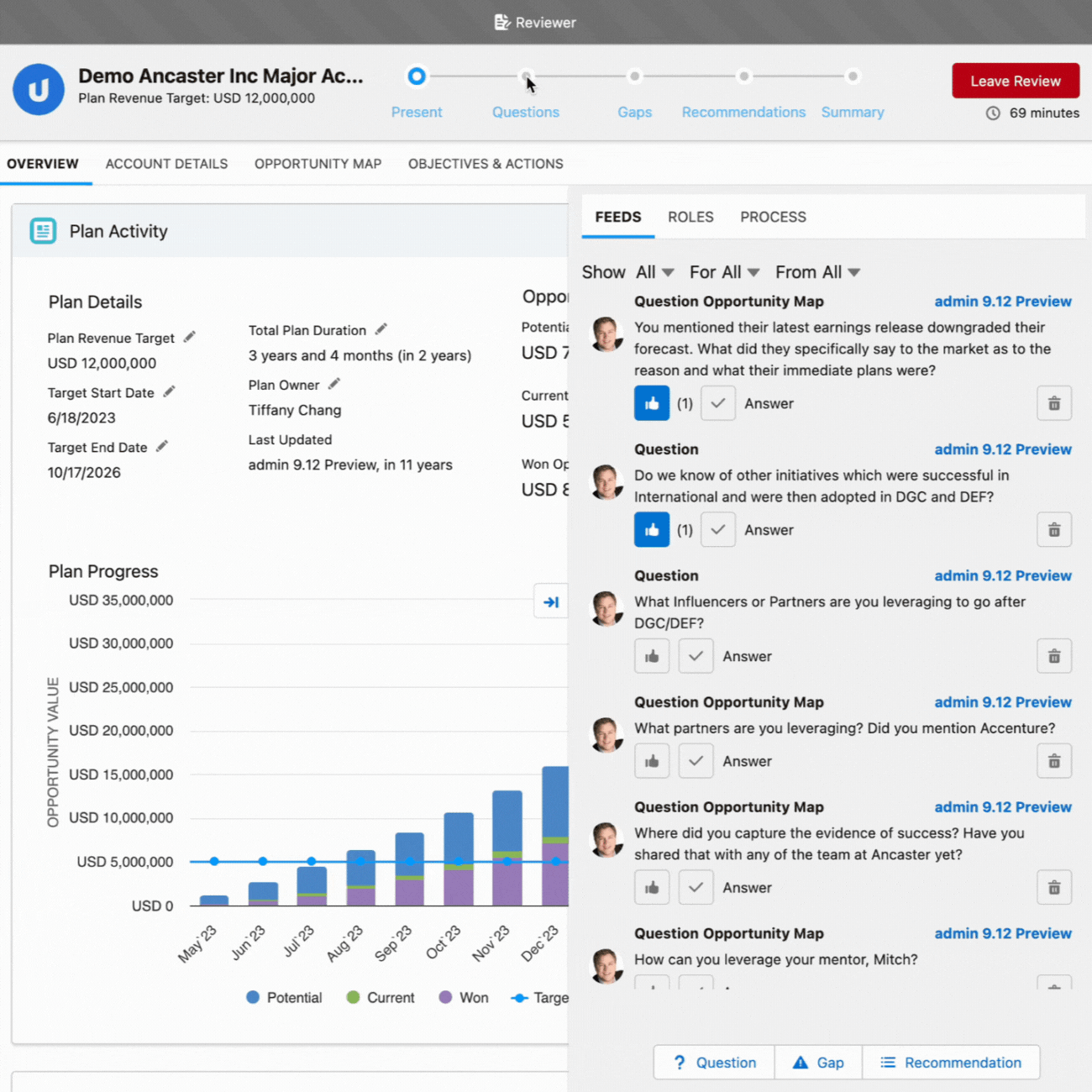Click the Tiffany Chang plan owner value
The height and width of the screenshot is (1092, 1092).
[x=295, y=410]
